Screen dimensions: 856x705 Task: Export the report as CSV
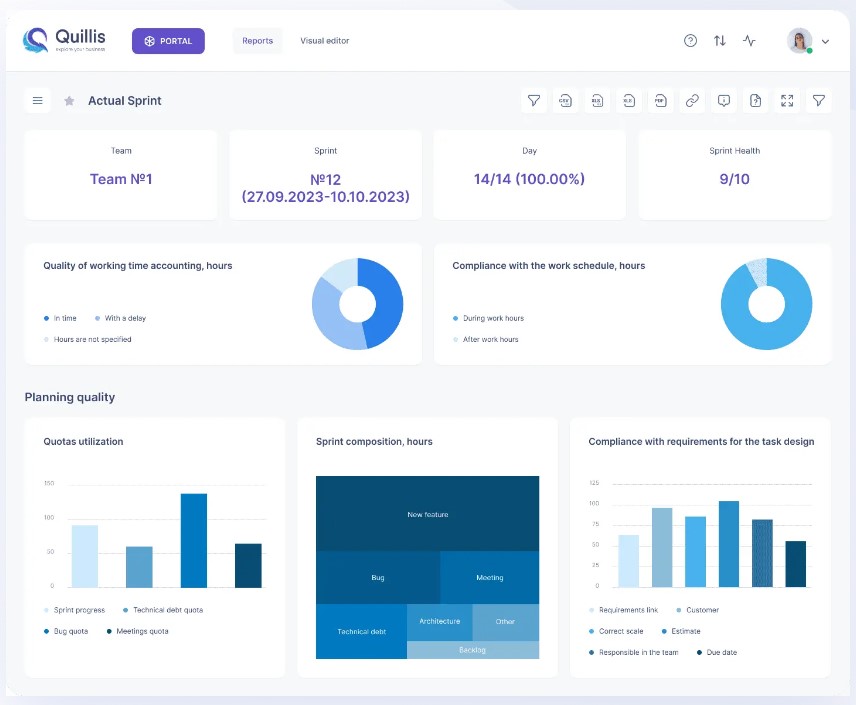click(x=565, y=101)
